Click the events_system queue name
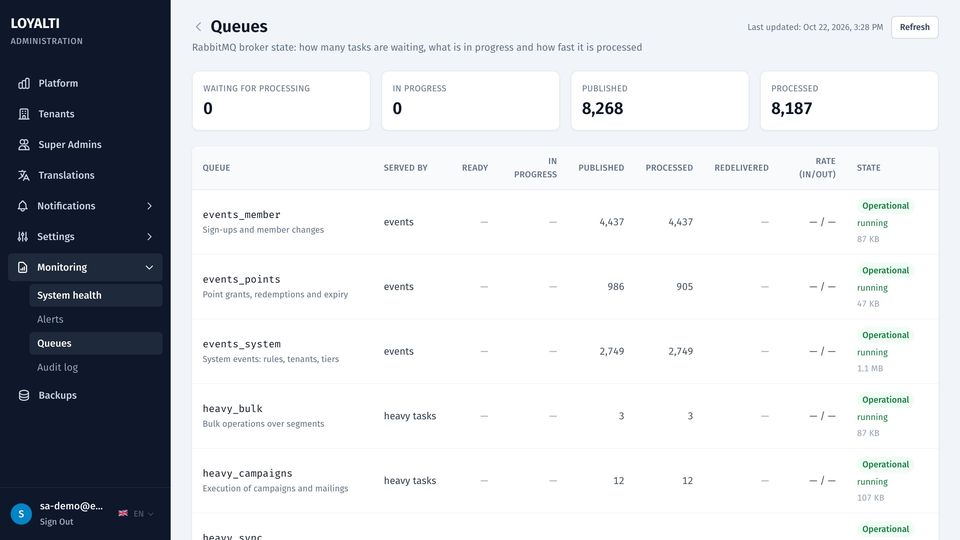 pos(241,344)
